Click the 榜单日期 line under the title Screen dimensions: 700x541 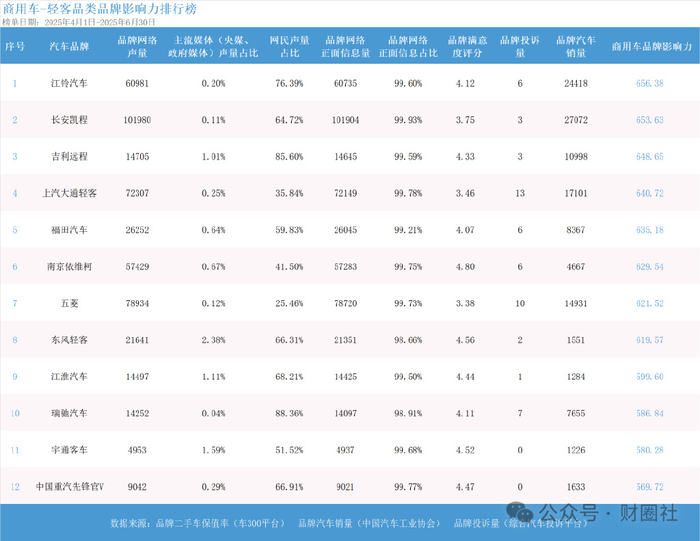(x=79, y=22)
